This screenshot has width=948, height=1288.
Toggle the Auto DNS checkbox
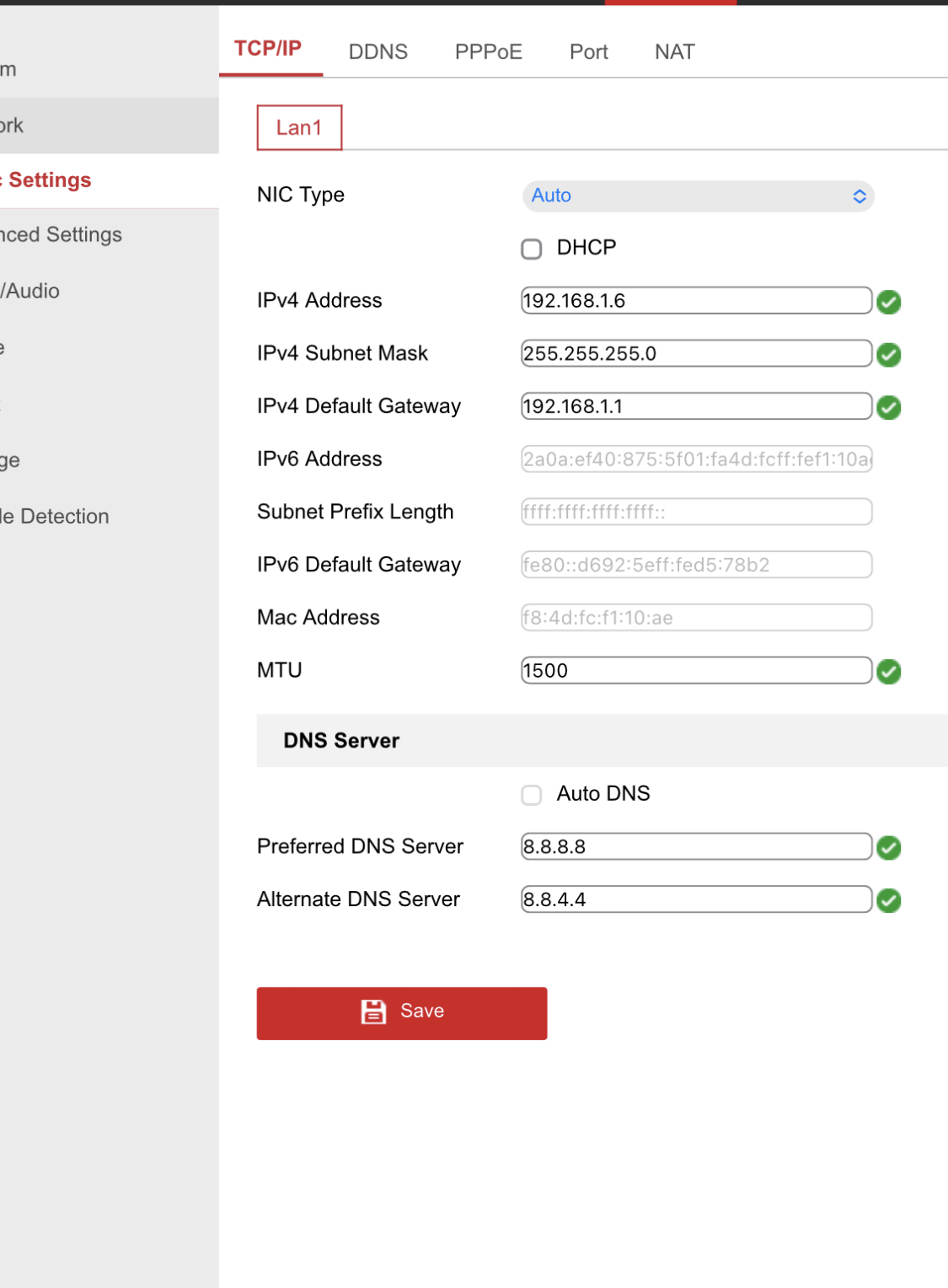[532, 795]
